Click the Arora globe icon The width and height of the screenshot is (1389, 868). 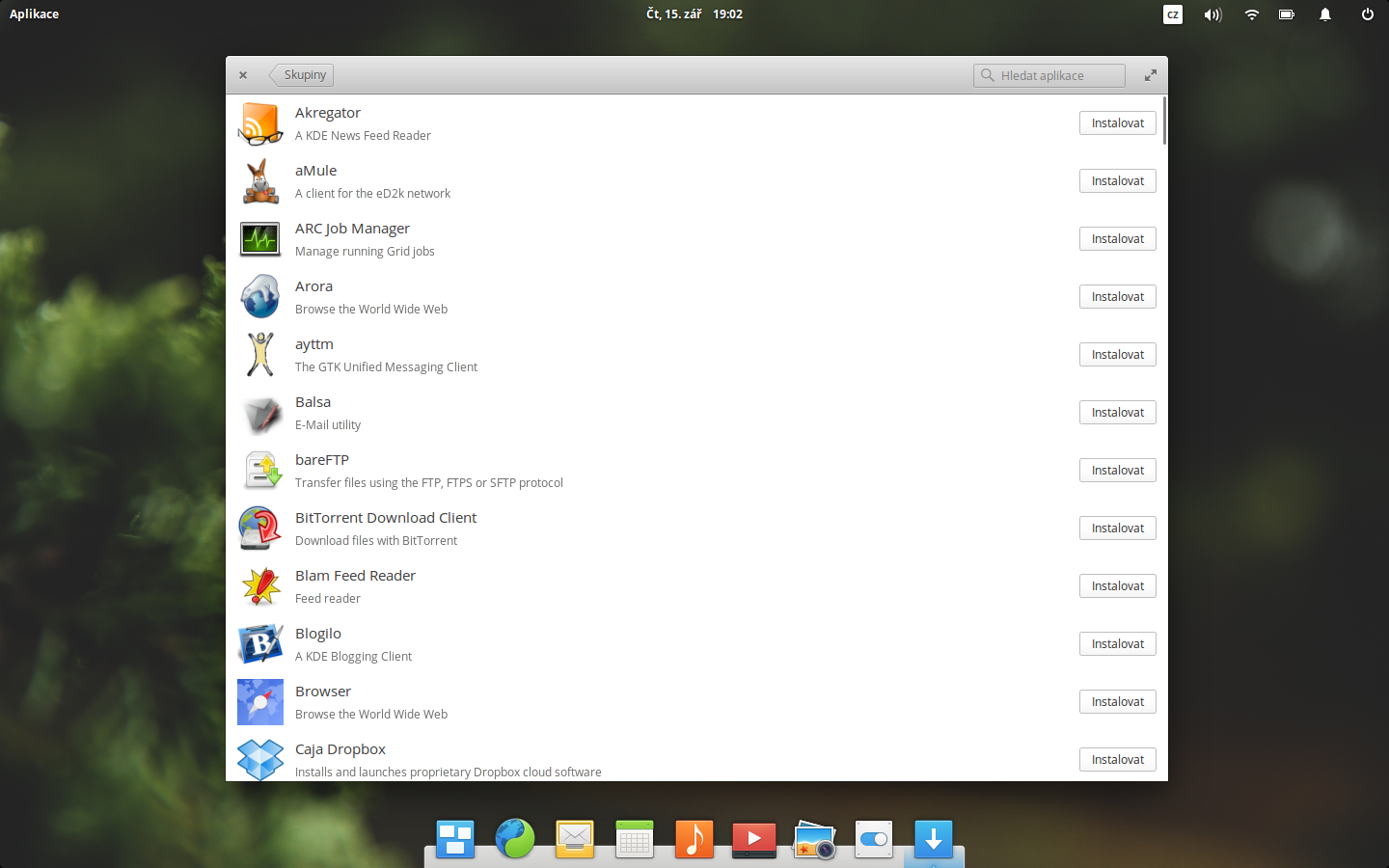coord(260,296)
